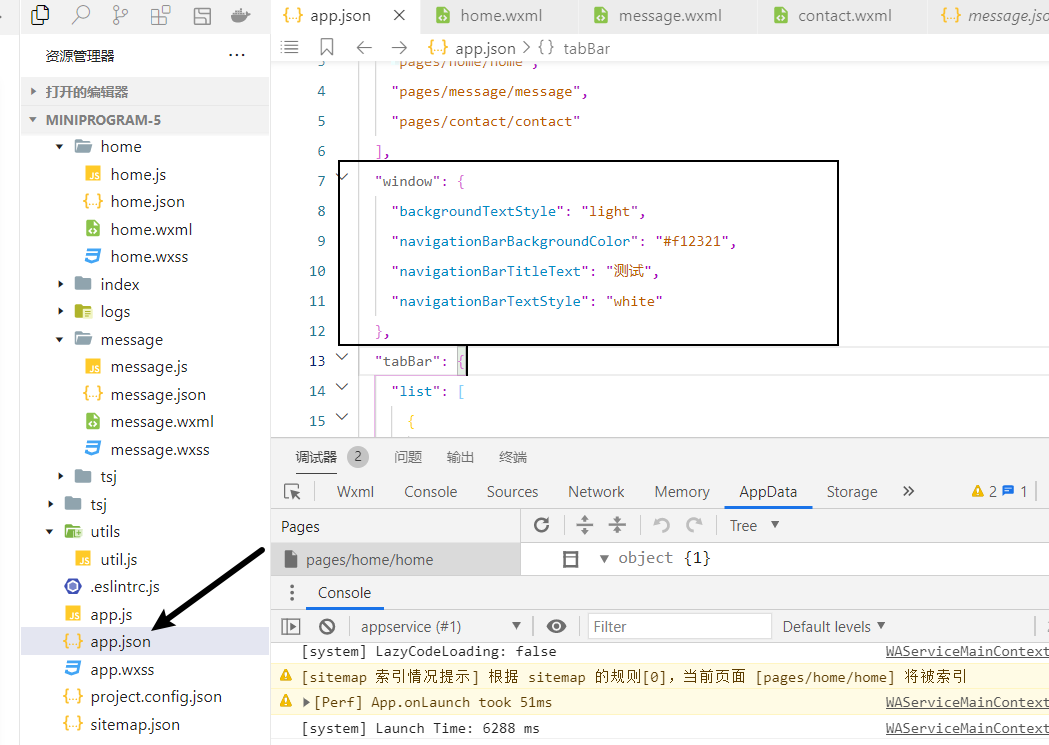Fold the tabBar block at line 13
Viewport: 1049px width, 745px height.
click(342, 358)
